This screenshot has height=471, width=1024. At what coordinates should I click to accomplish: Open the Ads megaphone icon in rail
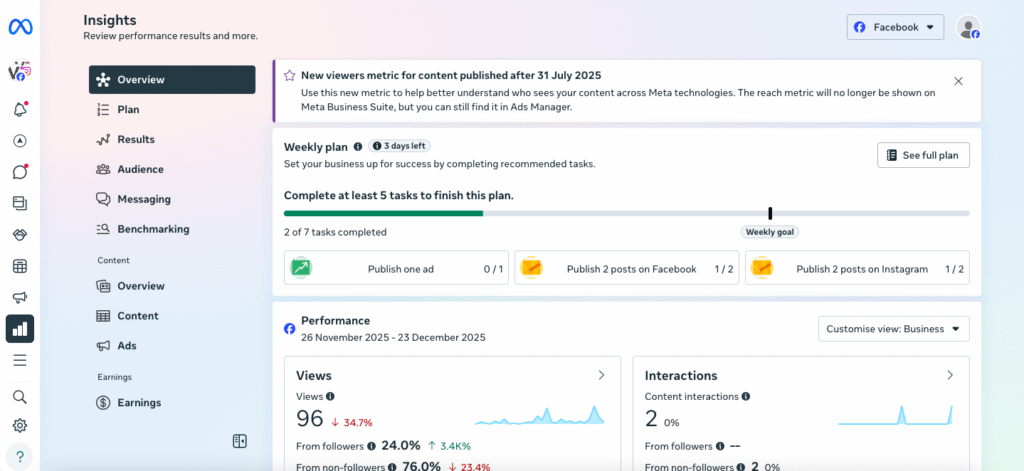coord(20,298)
